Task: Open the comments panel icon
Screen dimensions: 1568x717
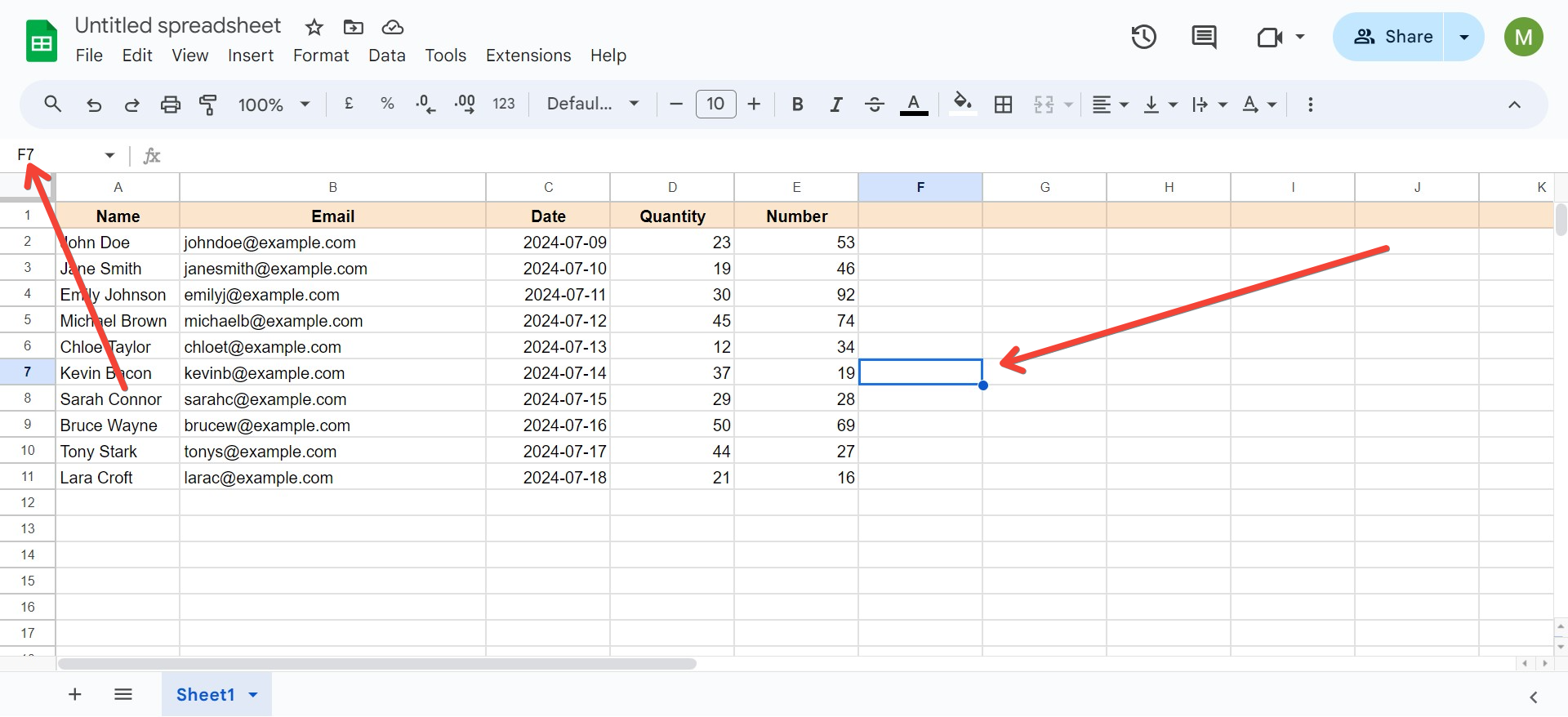Action: click(1204, 37)
